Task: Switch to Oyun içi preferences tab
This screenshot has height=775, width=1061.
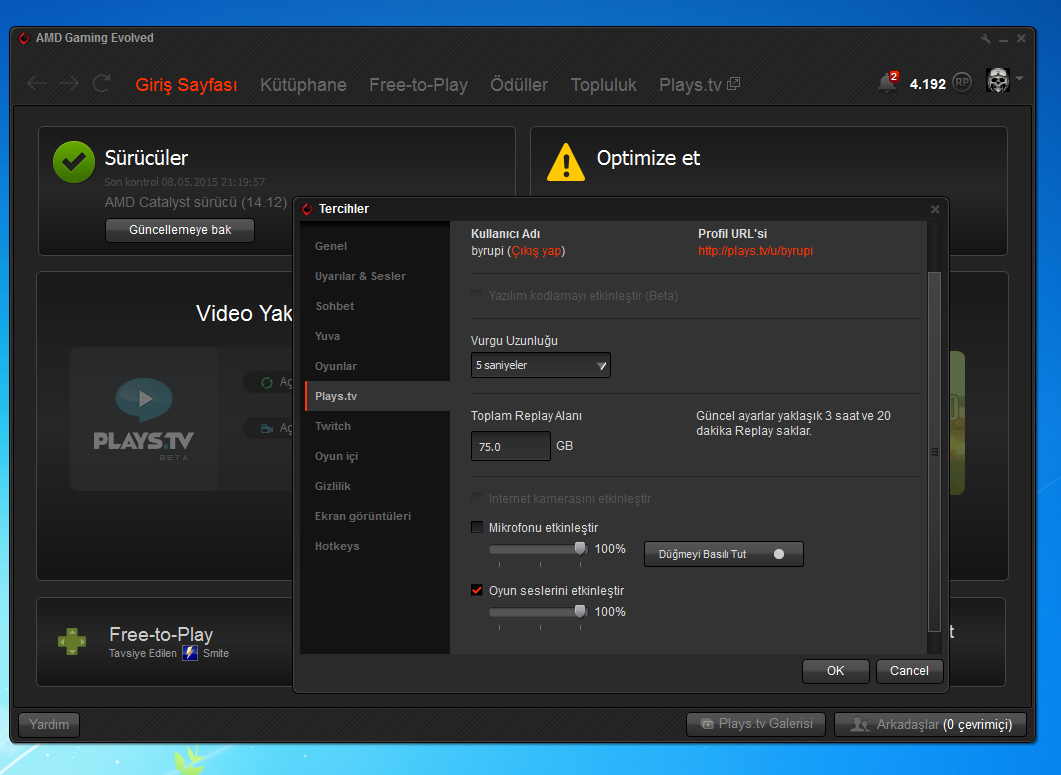Action: pyautogui.click(x=376, y=456)
